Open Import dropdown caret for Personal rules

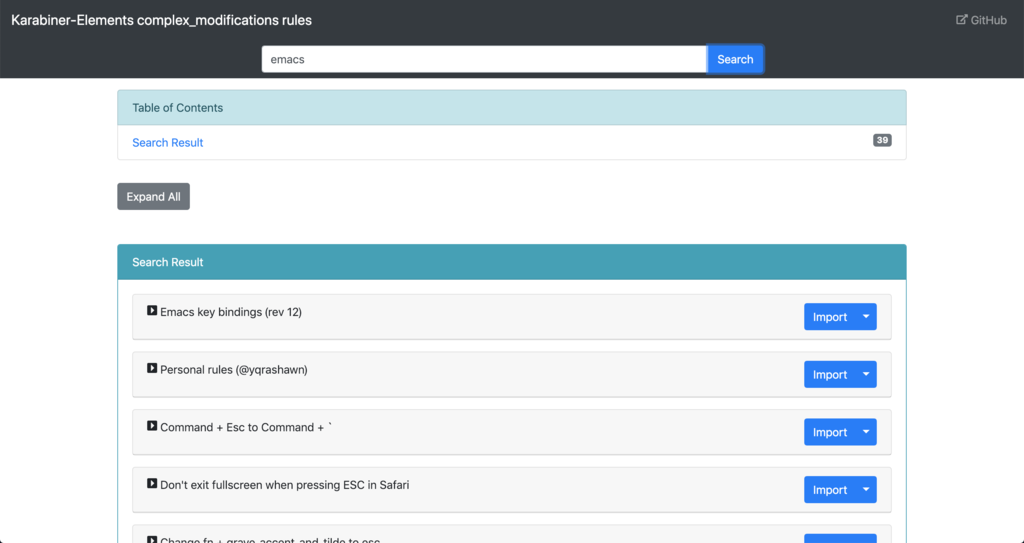pyautogui.click(x=866, y=374)
